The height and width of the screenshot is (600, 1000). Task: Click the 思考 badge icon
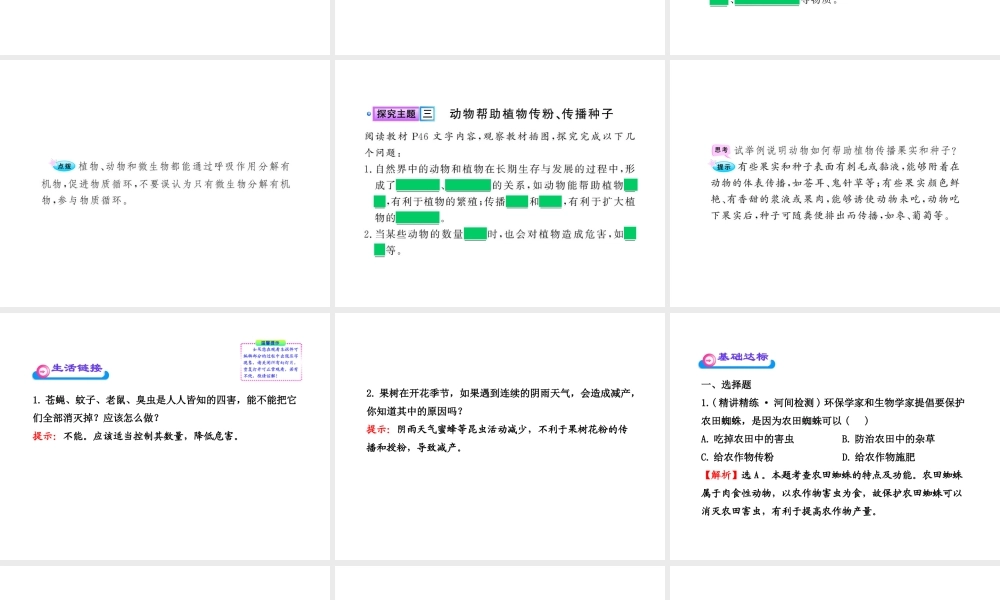[721, 150]
